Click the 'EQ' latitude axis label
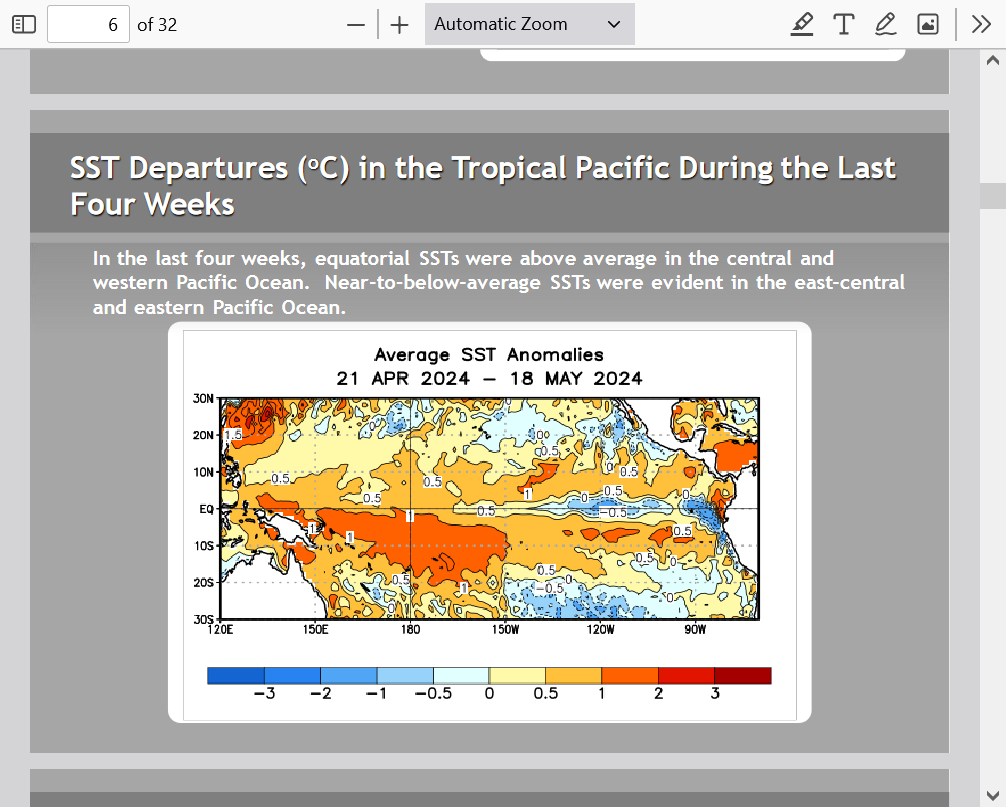The height and width of the screenshot is (807, 1006). tap(206, 509)
